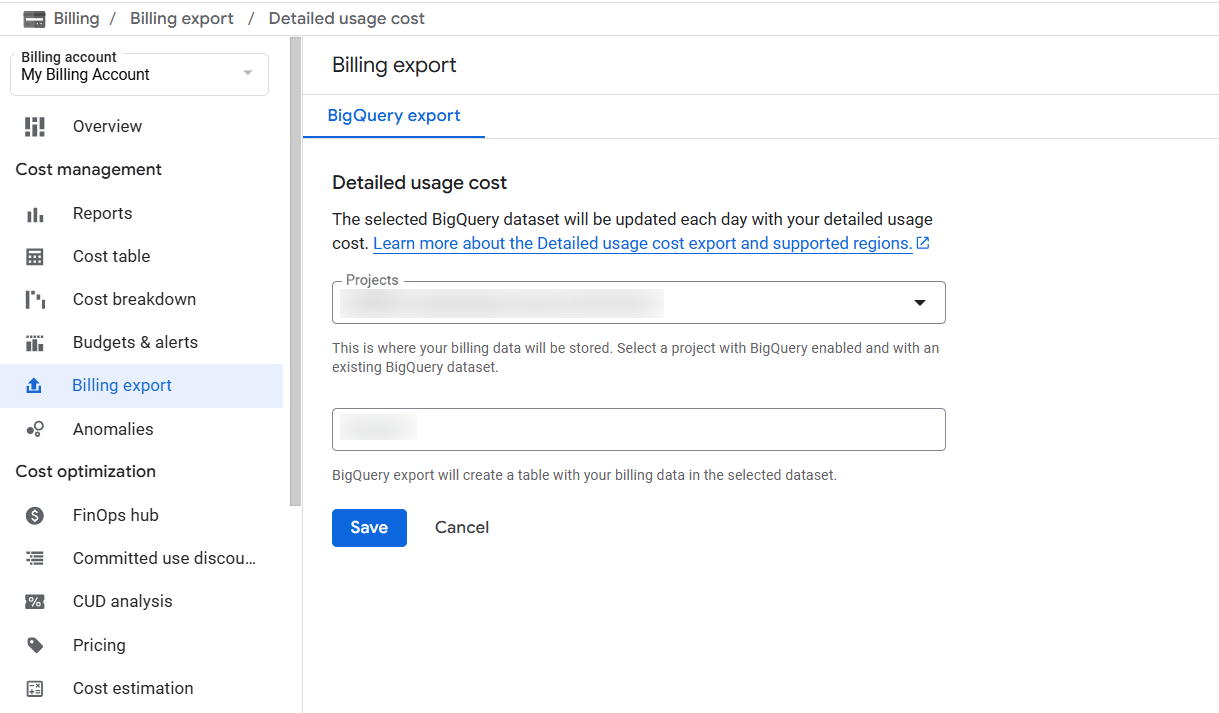Screen dimensions: 1219x713
Task: Open Committed use discounts menu item
Action: pos(164,558)
